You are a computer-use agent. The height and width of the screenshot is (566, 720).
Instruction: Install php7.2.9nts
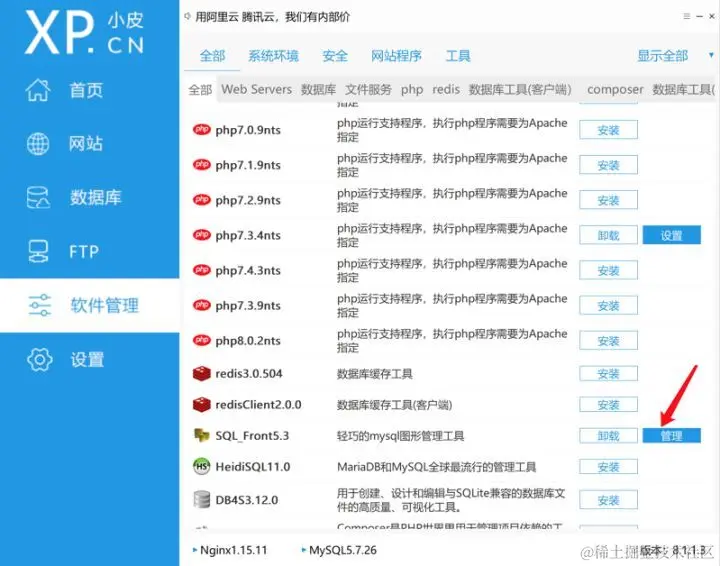click(608, 200)
